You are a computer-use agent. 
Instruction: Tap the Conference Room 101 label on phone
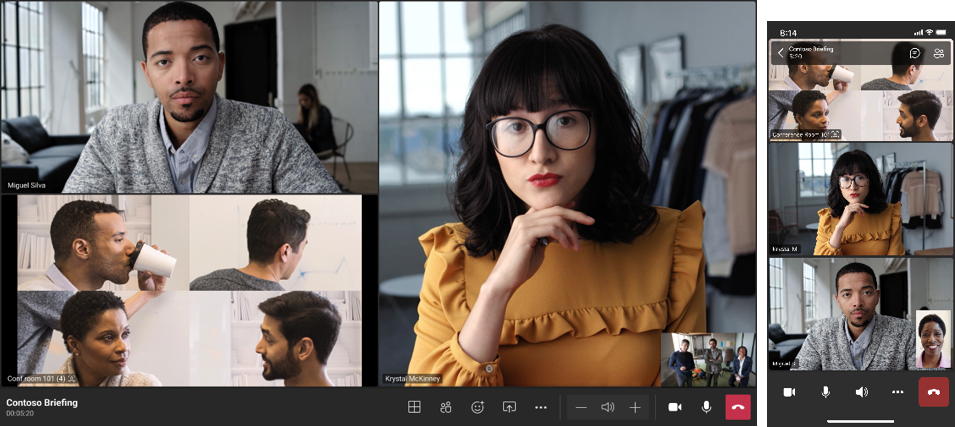click(803, 133)
